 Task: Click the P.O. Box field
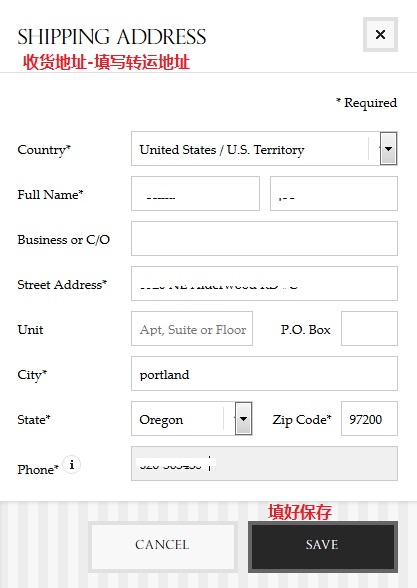point(369,328)
